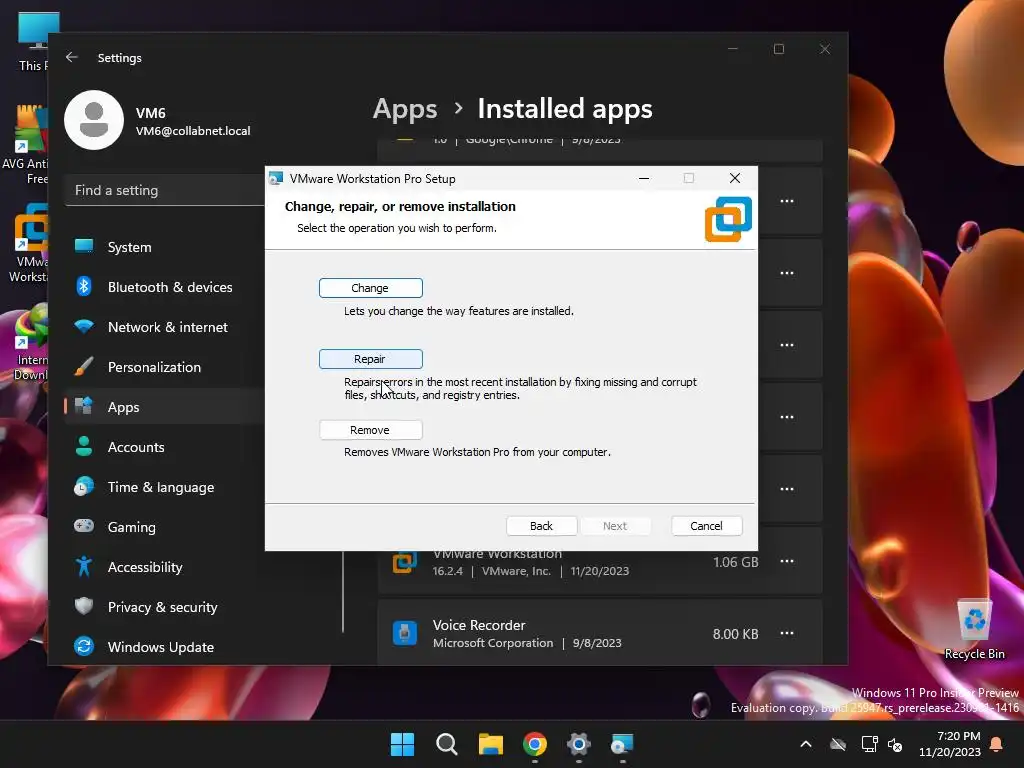Minimize the VMware Setup dialog window
This screenshot has height=768, width=1024.
pos(644,178)
